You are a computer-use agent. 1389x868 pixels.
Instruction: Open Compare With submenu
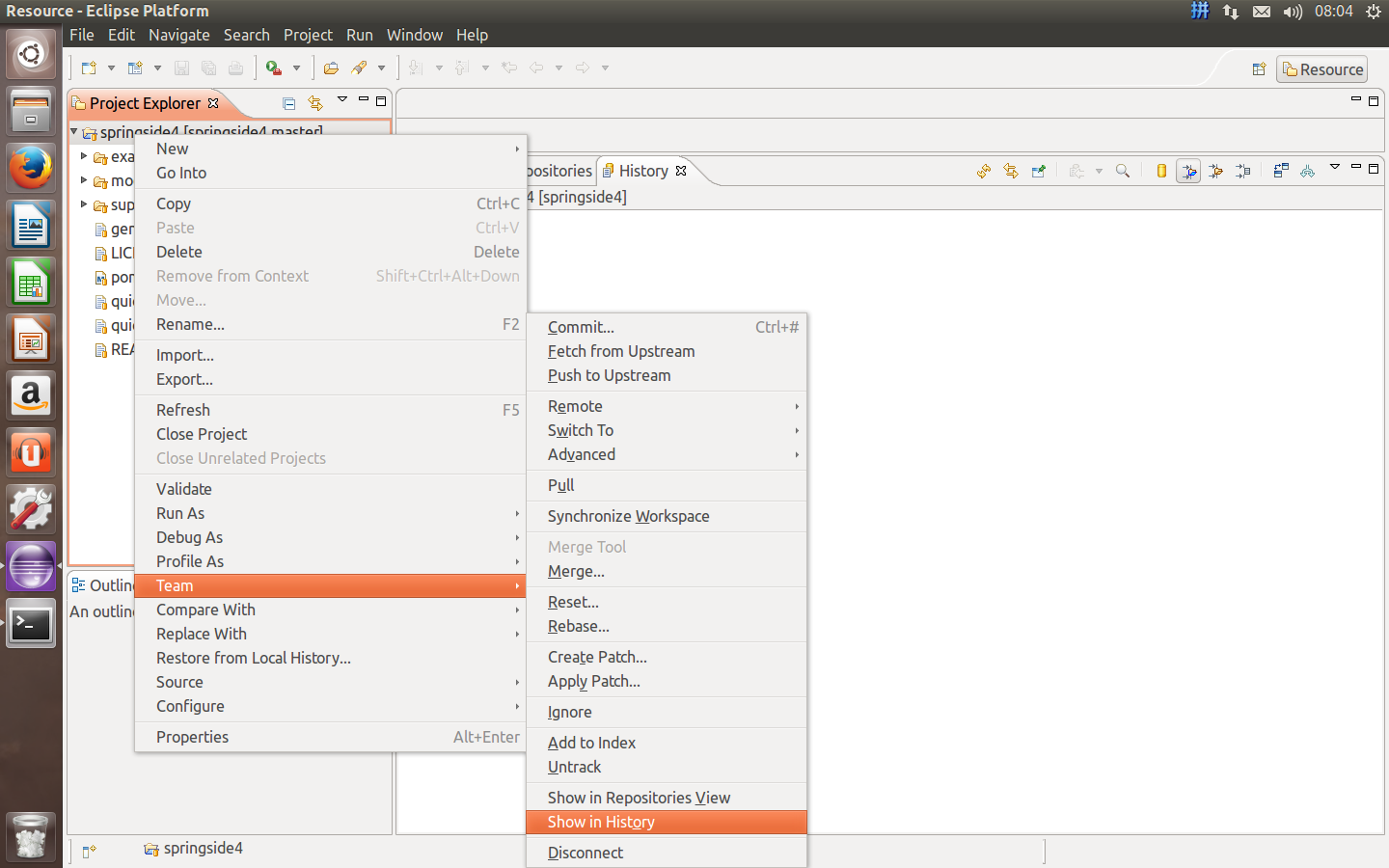tap(331, 610)
